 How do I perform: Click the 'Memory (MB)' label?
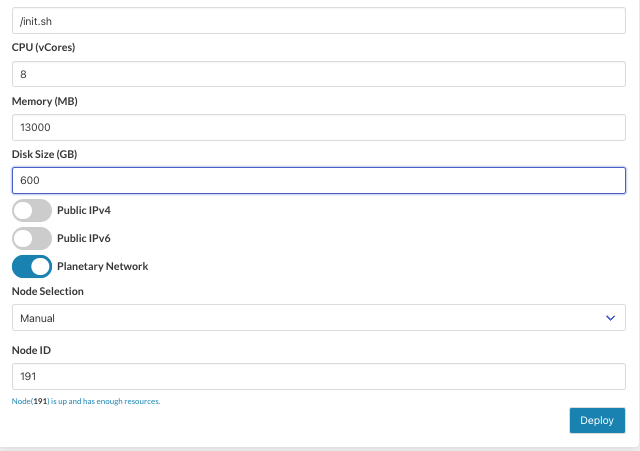(x=44, y=101)
